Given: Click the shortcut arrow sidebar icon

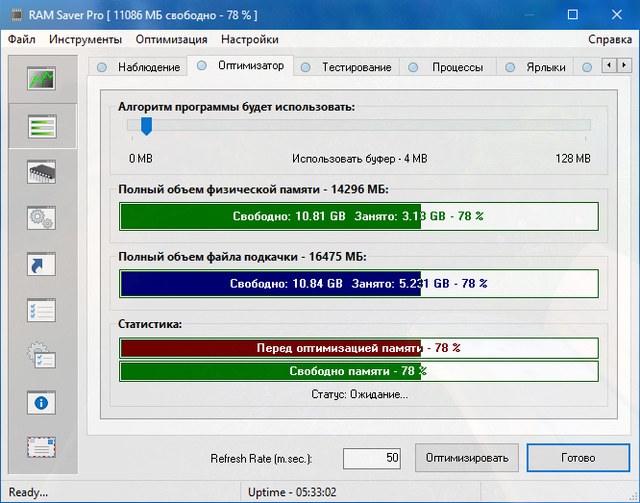Looking at the screenshot, I should point(42,264).
